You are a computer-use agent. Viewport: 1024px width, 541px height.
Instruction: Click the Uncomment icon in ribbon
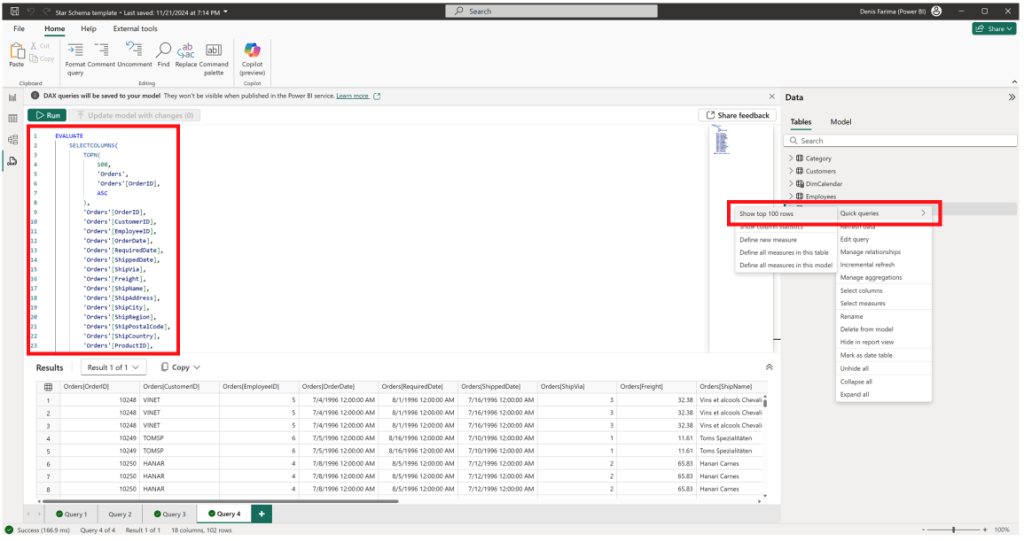click(x=134, y=49)
